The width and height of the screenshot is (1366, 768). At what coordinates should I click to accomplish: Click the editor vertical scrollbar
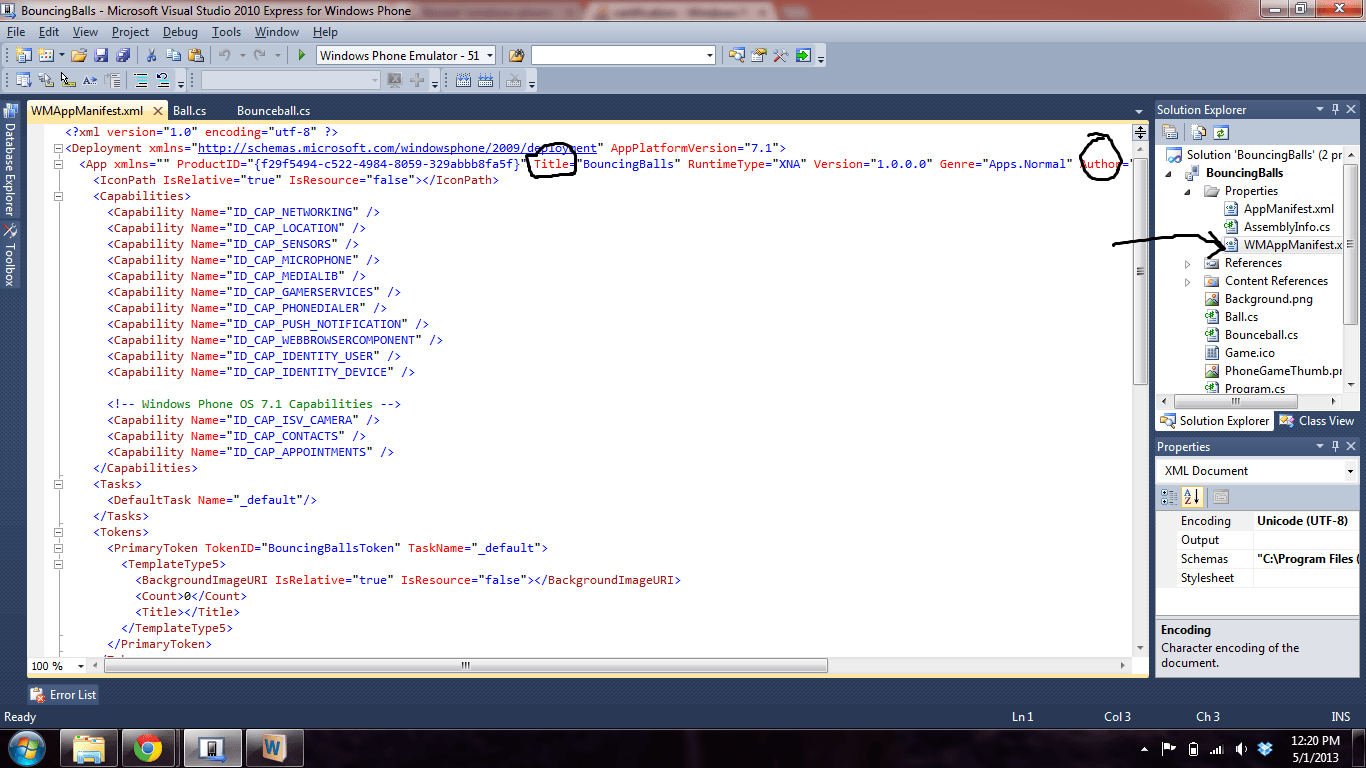coord(1139,270)
